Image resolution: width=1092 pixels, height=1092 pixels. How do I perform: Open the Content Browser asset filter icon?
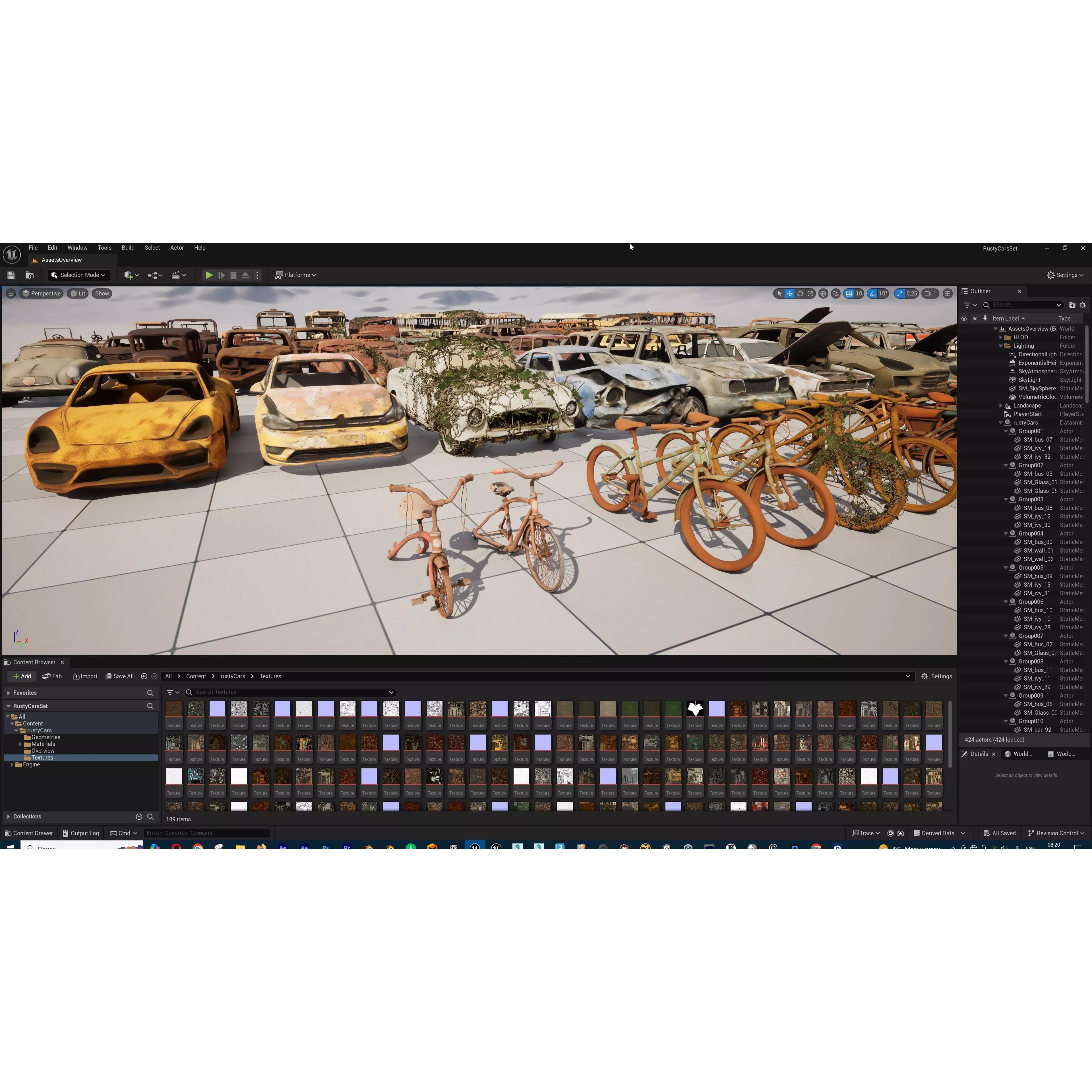pos(172,692)
